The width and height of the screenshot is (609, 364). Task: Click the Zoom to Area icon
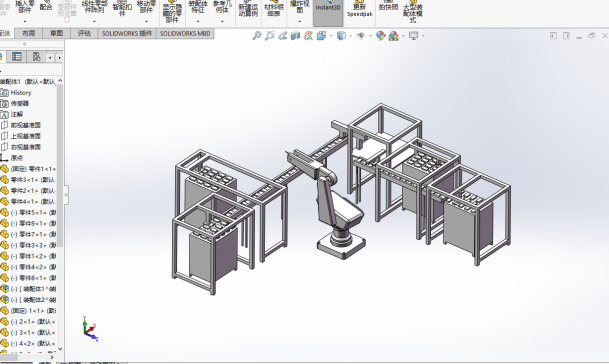pos(270,36)
